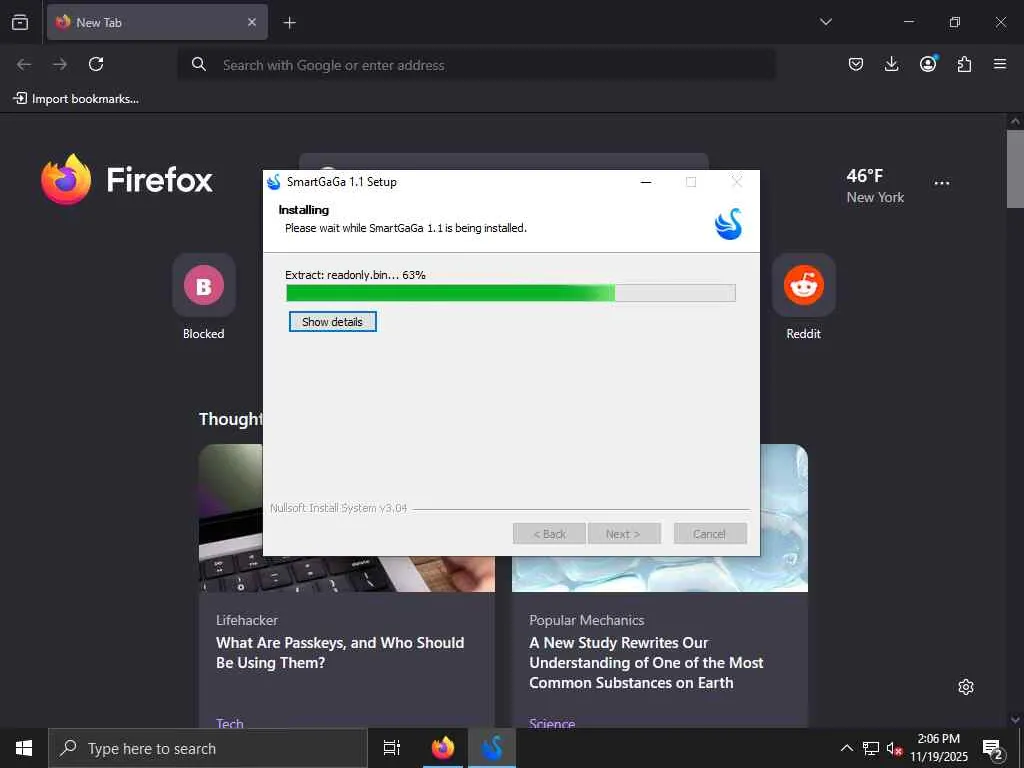The width and height of the screenshot is (1024, 768).
Task: Open a new tab with plus button
Action: click(289, 23)
